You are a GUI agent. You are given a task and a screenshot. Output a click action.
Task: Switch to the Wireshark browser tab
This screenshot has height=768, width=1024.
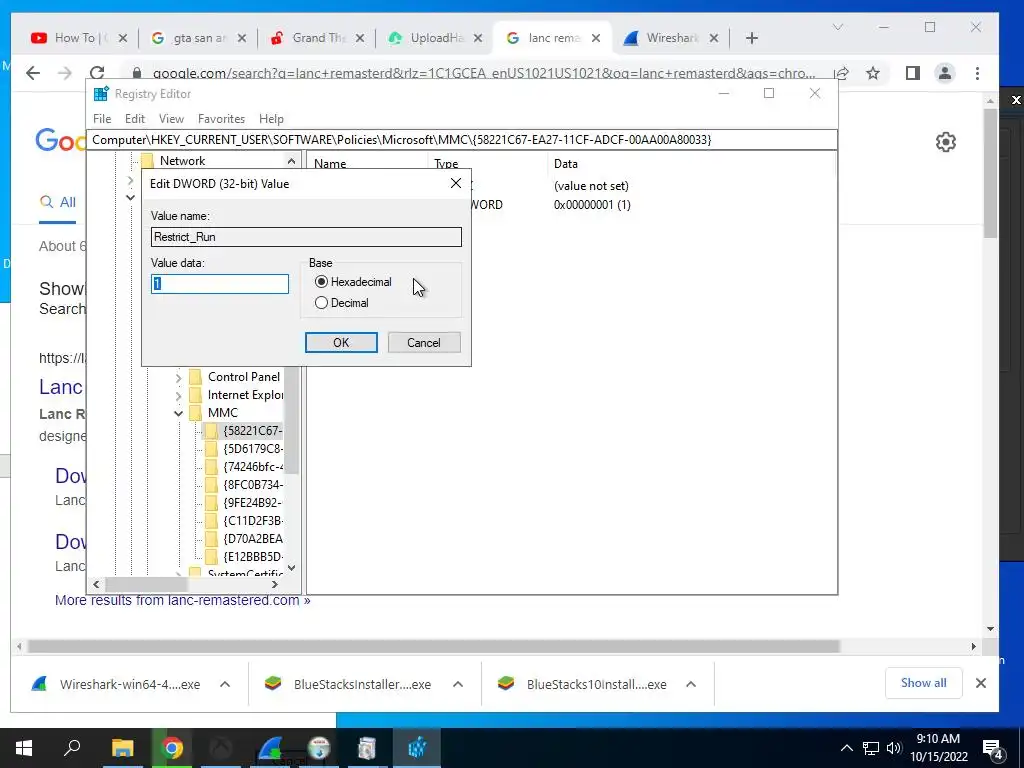(670, 38)
